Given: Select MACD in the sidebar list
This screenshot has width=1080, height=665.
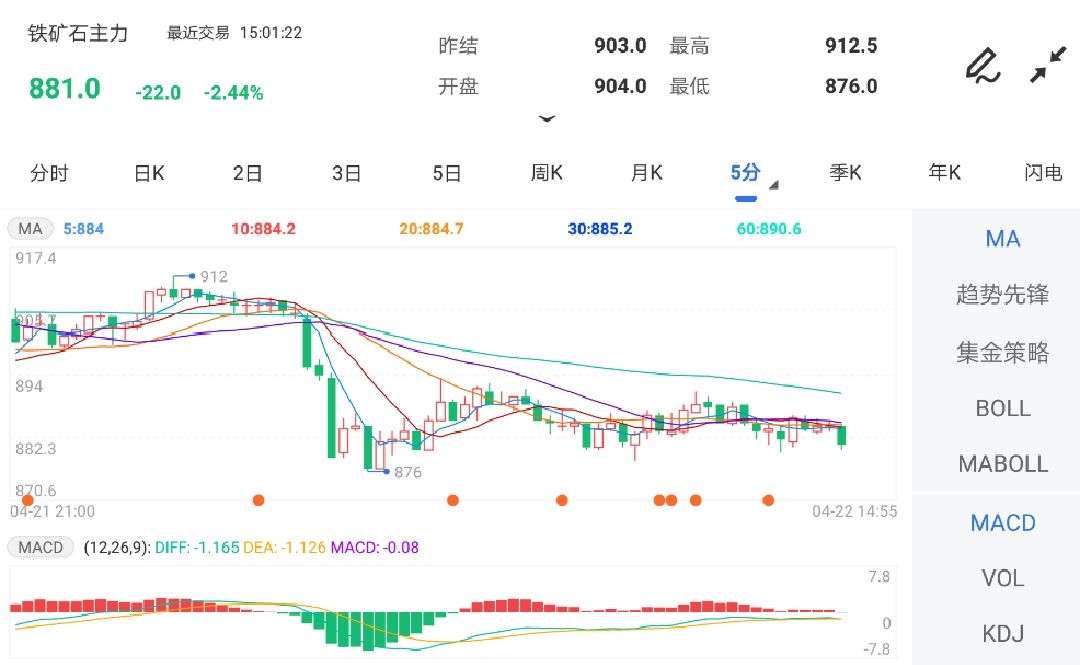Looking at the screenshot, I should [1003, 523].
